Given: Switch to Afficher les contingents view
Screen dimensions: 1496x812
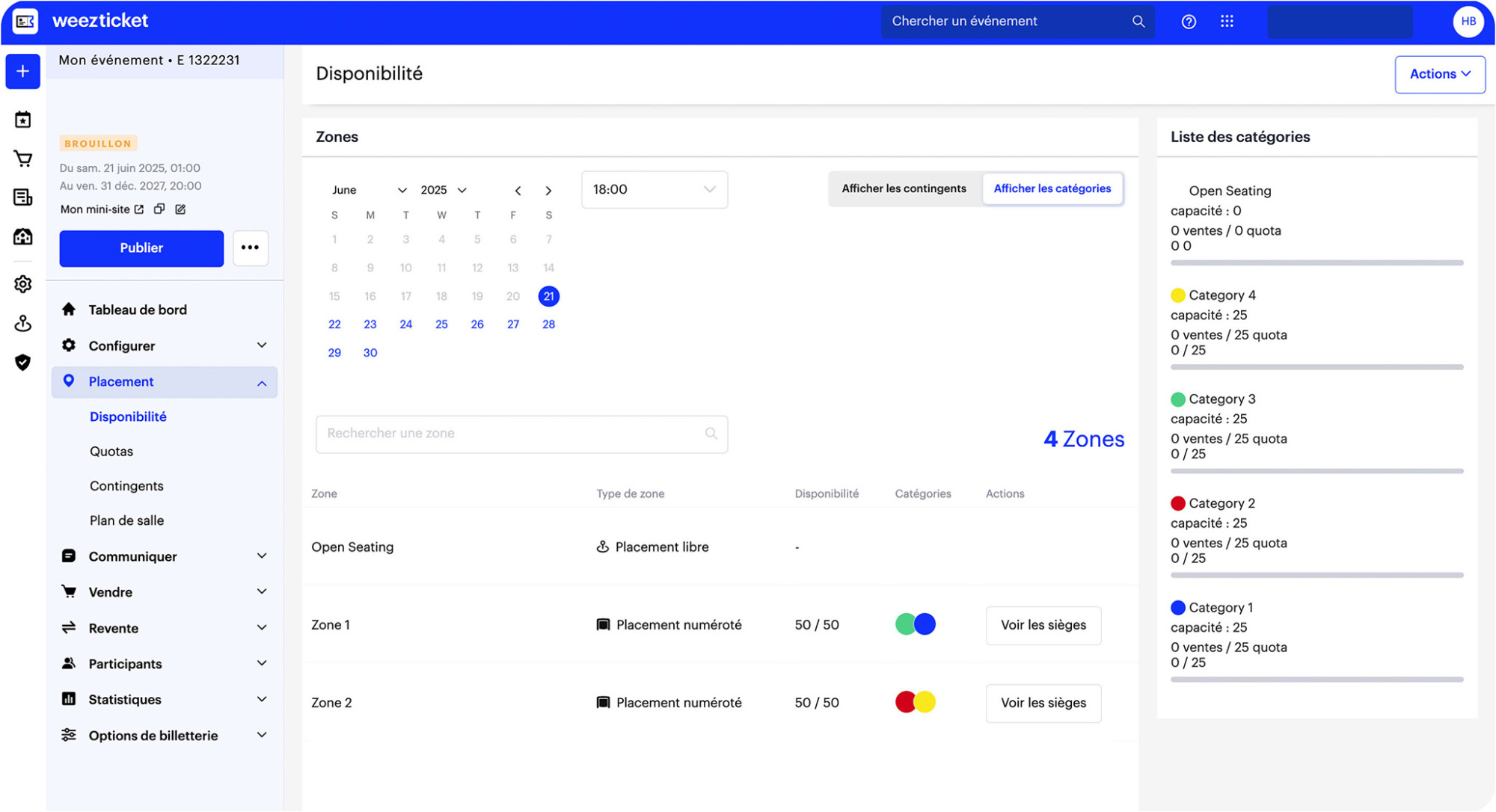Looking at the screenshot, I should [x=904, y=188].
